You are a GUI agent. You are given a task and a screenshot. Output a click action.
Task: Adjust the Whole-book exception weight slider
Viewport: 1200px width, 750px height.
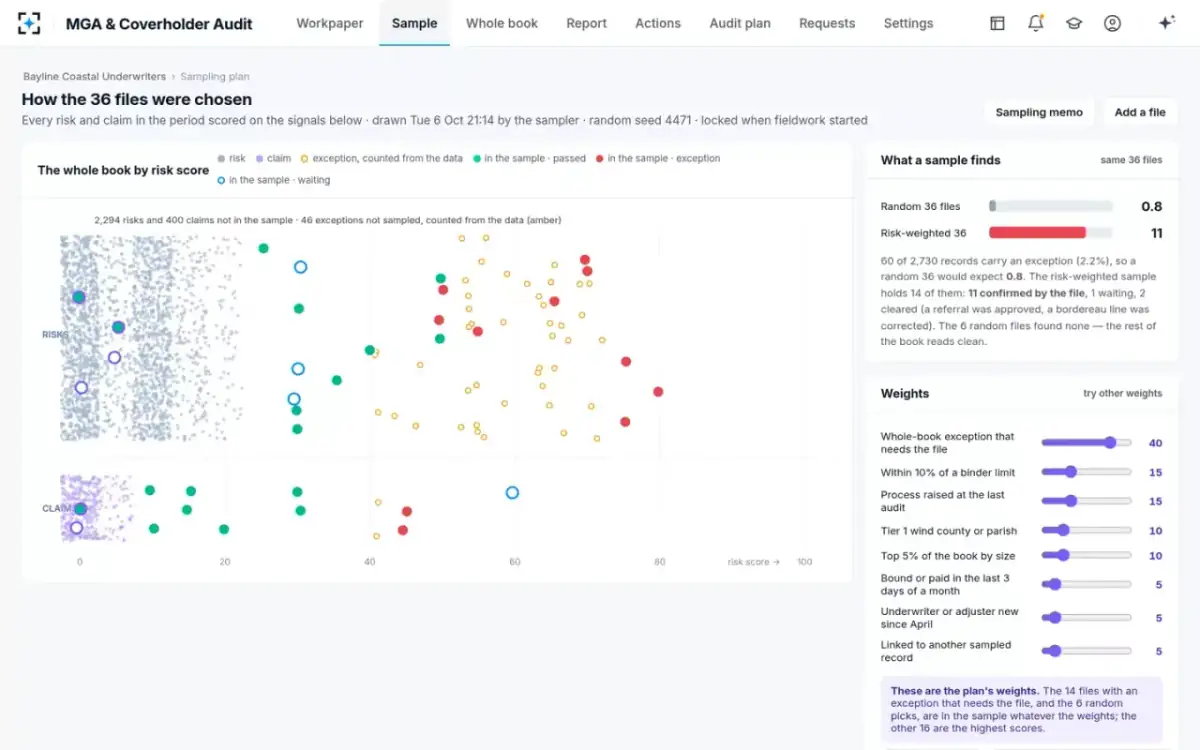click(x=1086, y=442)
